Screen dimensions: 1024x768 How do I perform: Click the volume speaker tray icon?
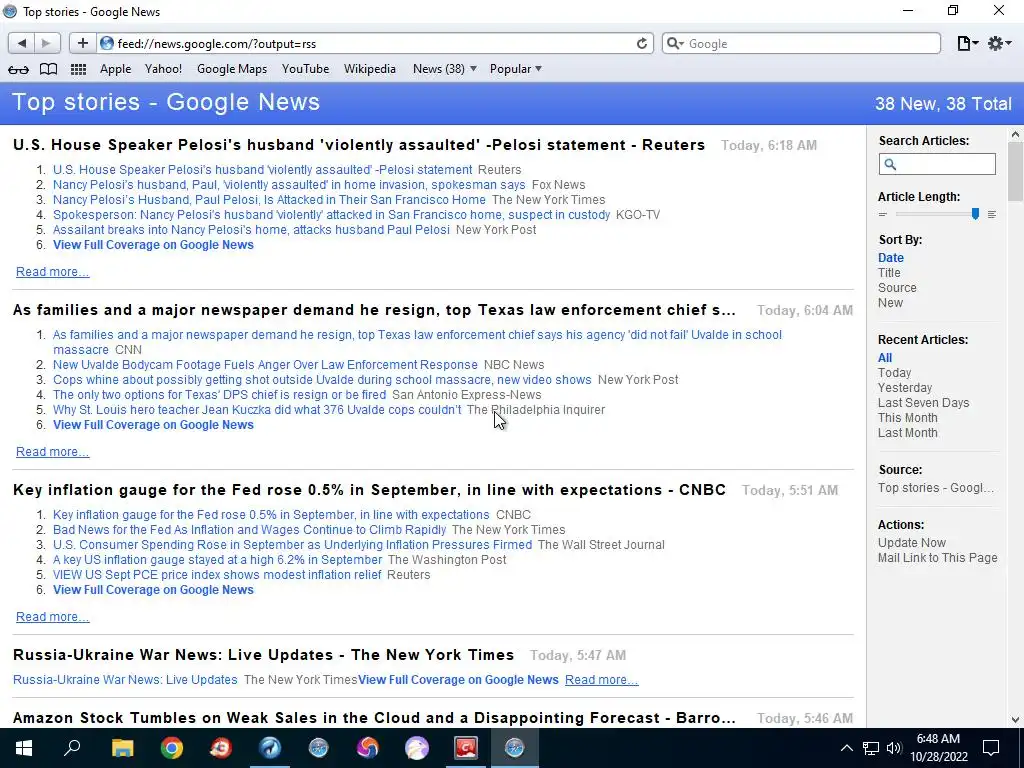click(x=894, y=748)
